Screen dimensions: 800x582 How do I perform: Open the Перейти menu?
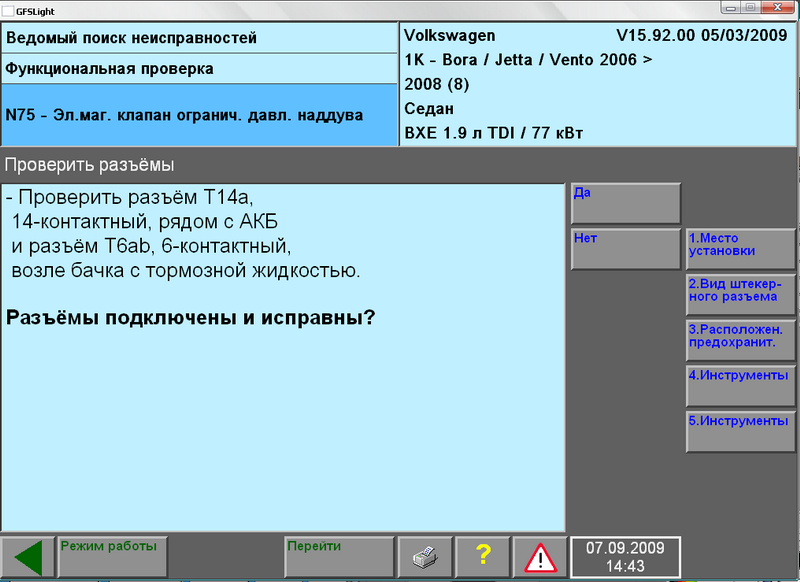[x=339, y=557]
